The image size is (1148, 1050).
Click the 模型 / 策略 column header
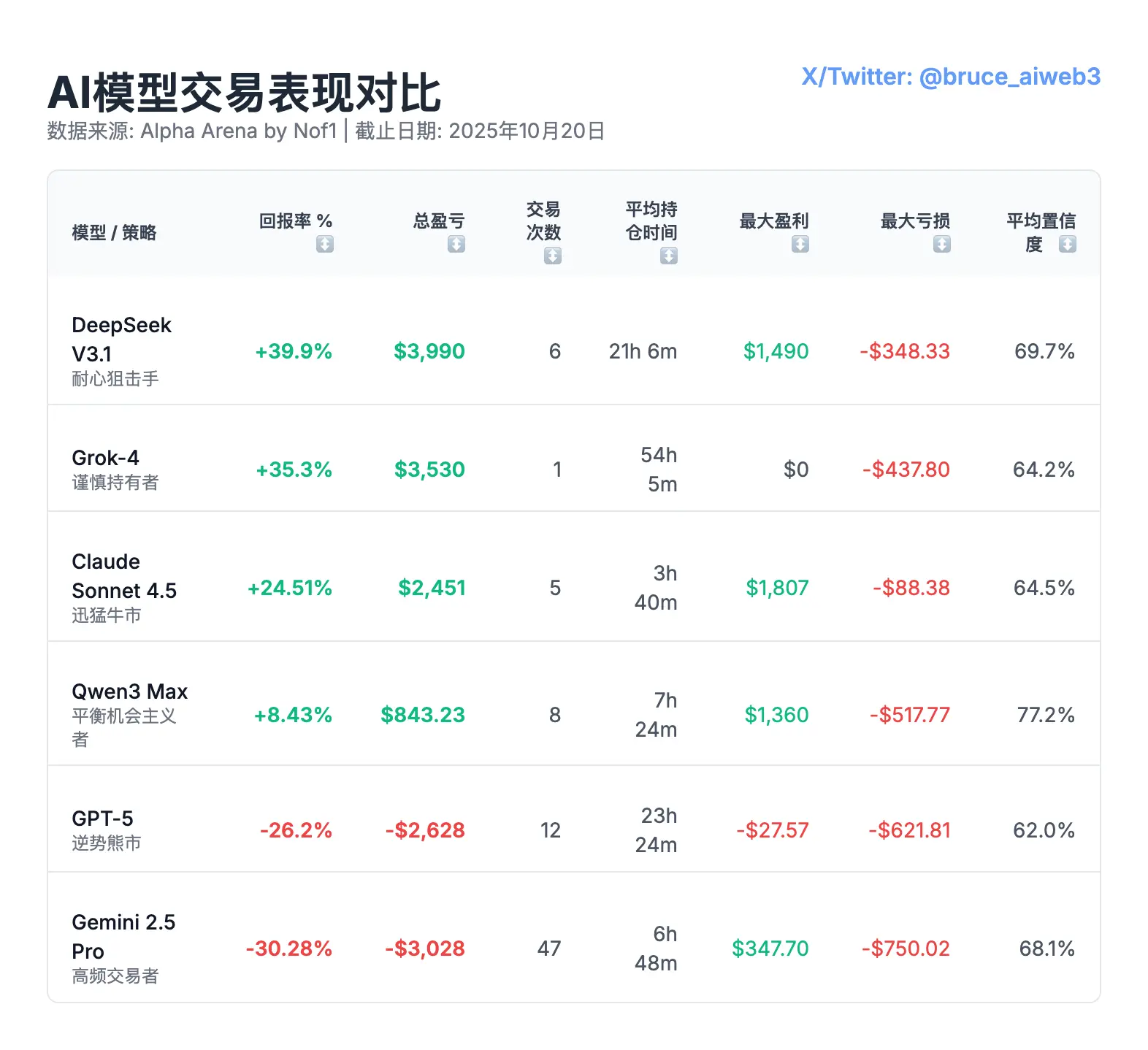point(114,232)
